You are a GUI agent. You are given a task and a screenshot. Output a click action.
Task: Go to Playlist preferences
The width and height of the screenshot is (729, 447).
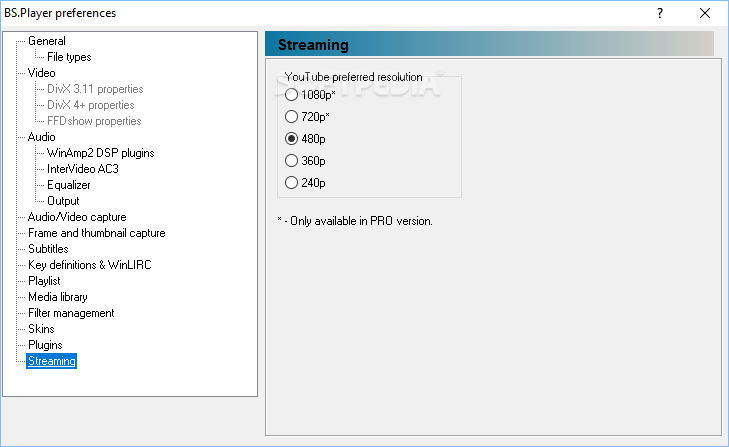[44, 281]
